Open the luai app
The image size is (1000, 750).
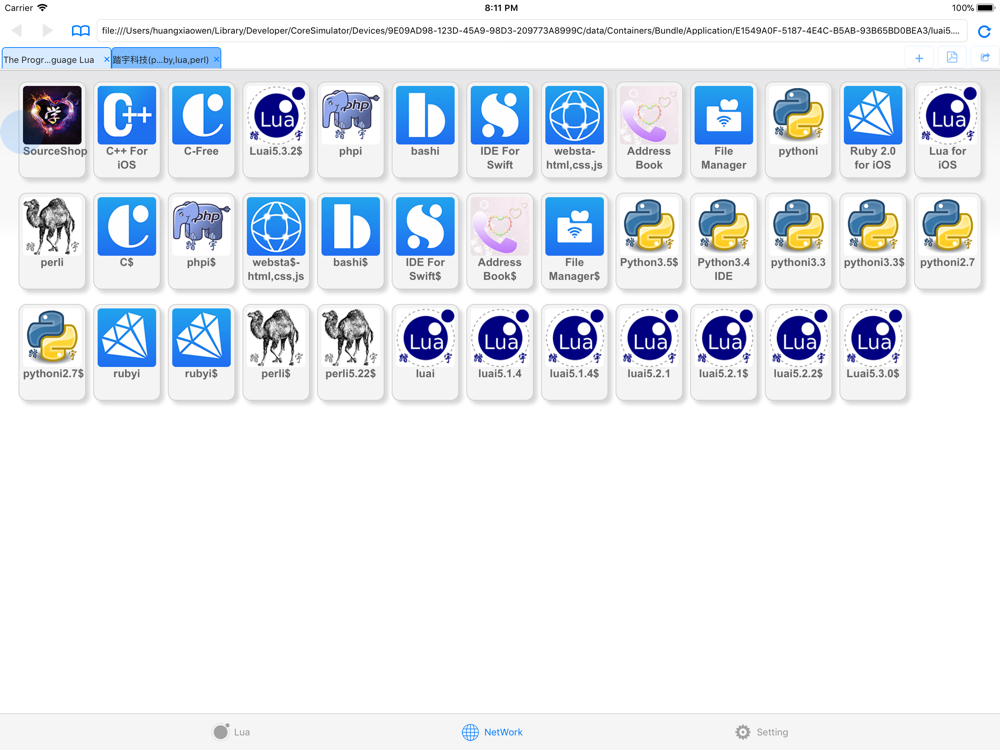pos(425,353)
